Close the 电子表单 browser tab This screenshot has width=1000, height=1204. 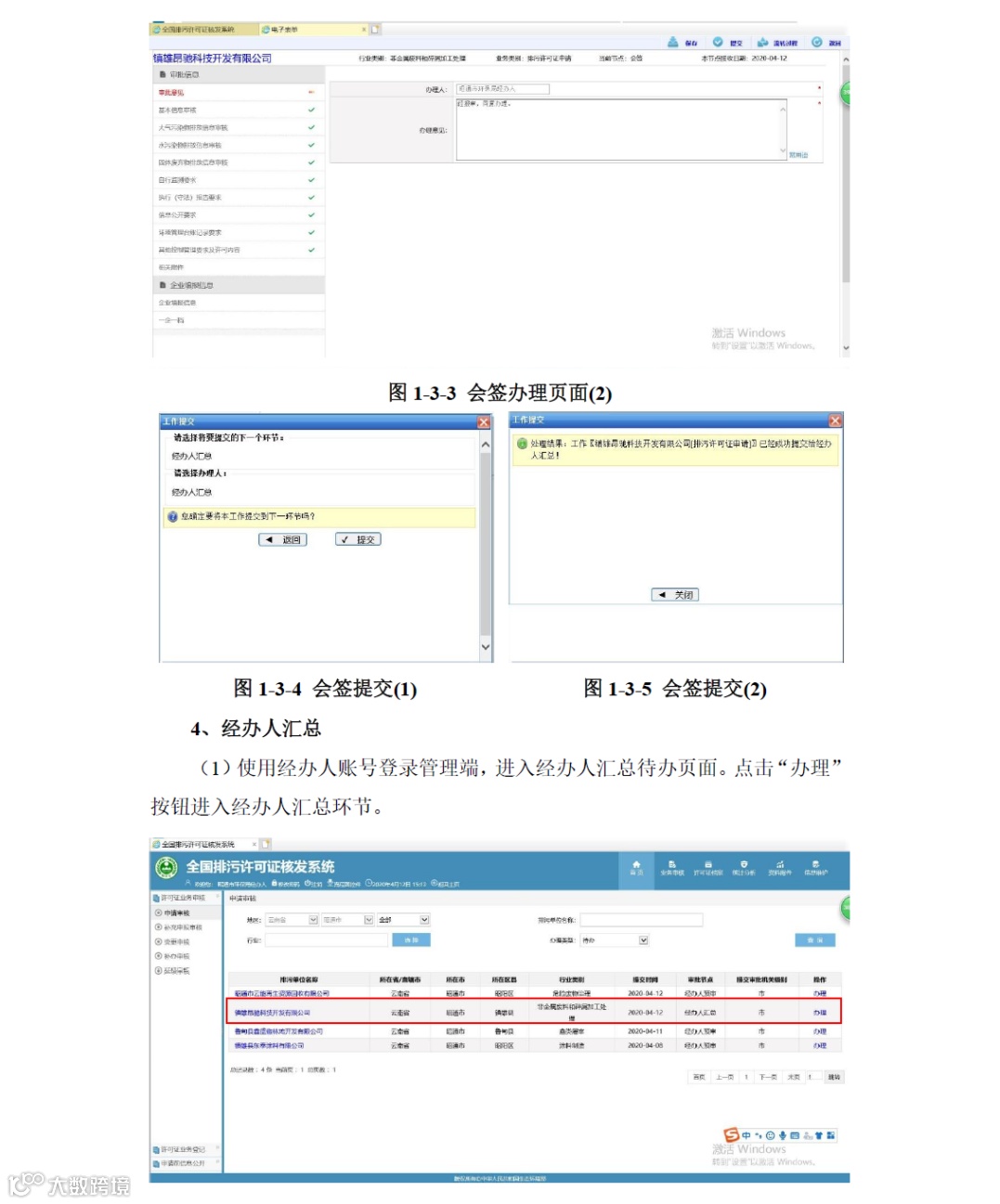click(x=364, y=30)
